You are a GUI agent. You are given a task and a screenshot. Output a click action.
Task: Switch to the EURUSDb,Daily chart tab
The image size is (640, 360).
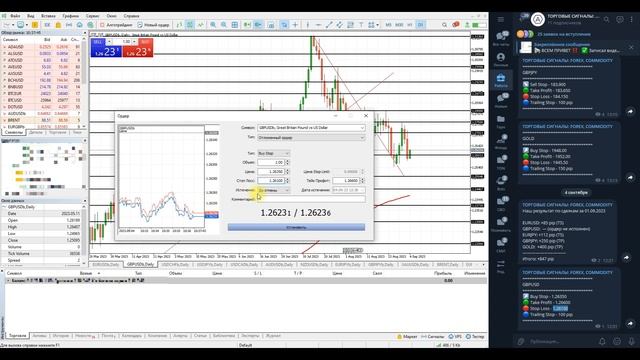coord(105,264)
